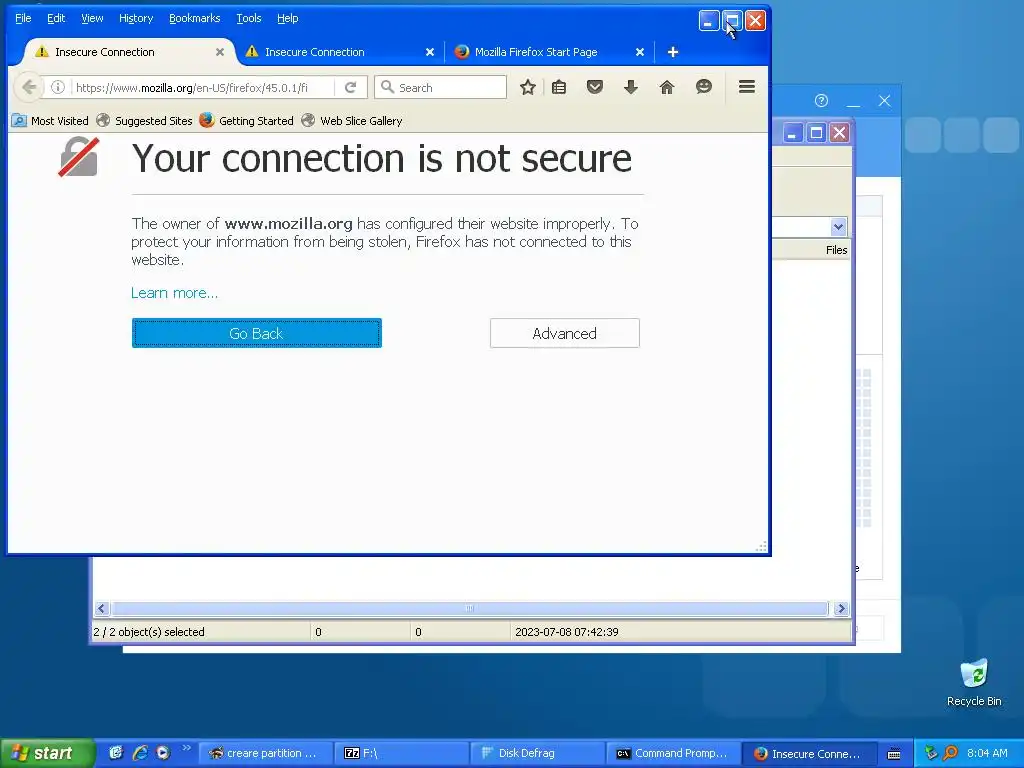Open Getting Started bookmark
The width and height of the screenshot is (1024, 768).
247,121
